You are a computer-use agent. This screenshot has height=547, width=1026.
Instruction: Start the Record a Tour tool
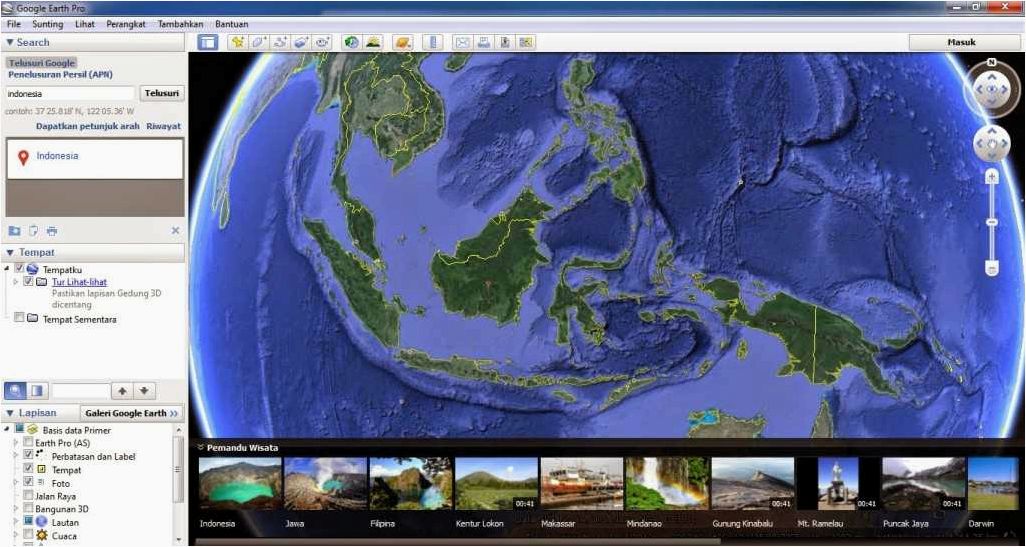pyautogui.click(x=322, y=43)
